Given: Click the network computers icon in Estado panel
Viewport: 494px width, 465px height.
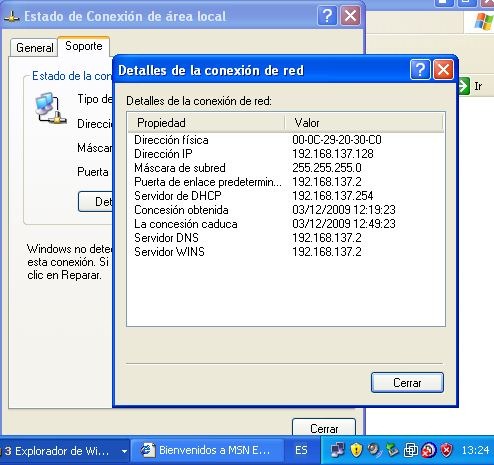Looking at the screenshot, I should click(x=50, y=108).
